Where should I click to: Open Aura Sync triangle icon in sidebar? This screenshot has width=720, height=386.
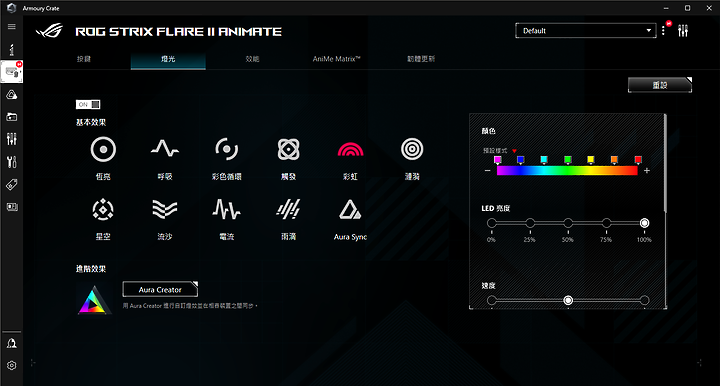(x=11, y=95)
